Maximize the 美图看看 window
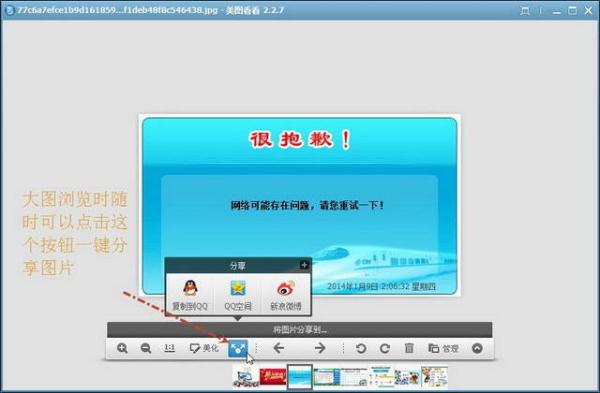Image resolution: width=600 pixels, height=393 pixels. coord(572,11)
